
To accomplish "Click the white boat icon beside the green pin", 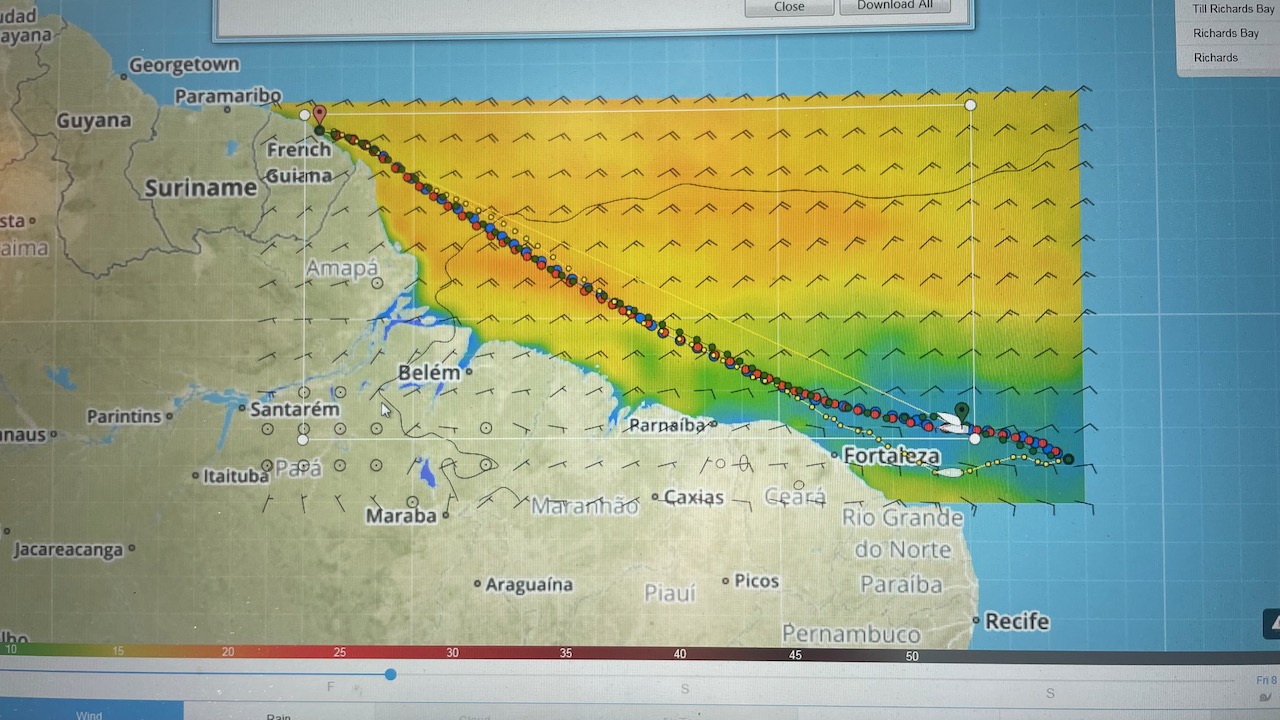I will pos(948,424).
